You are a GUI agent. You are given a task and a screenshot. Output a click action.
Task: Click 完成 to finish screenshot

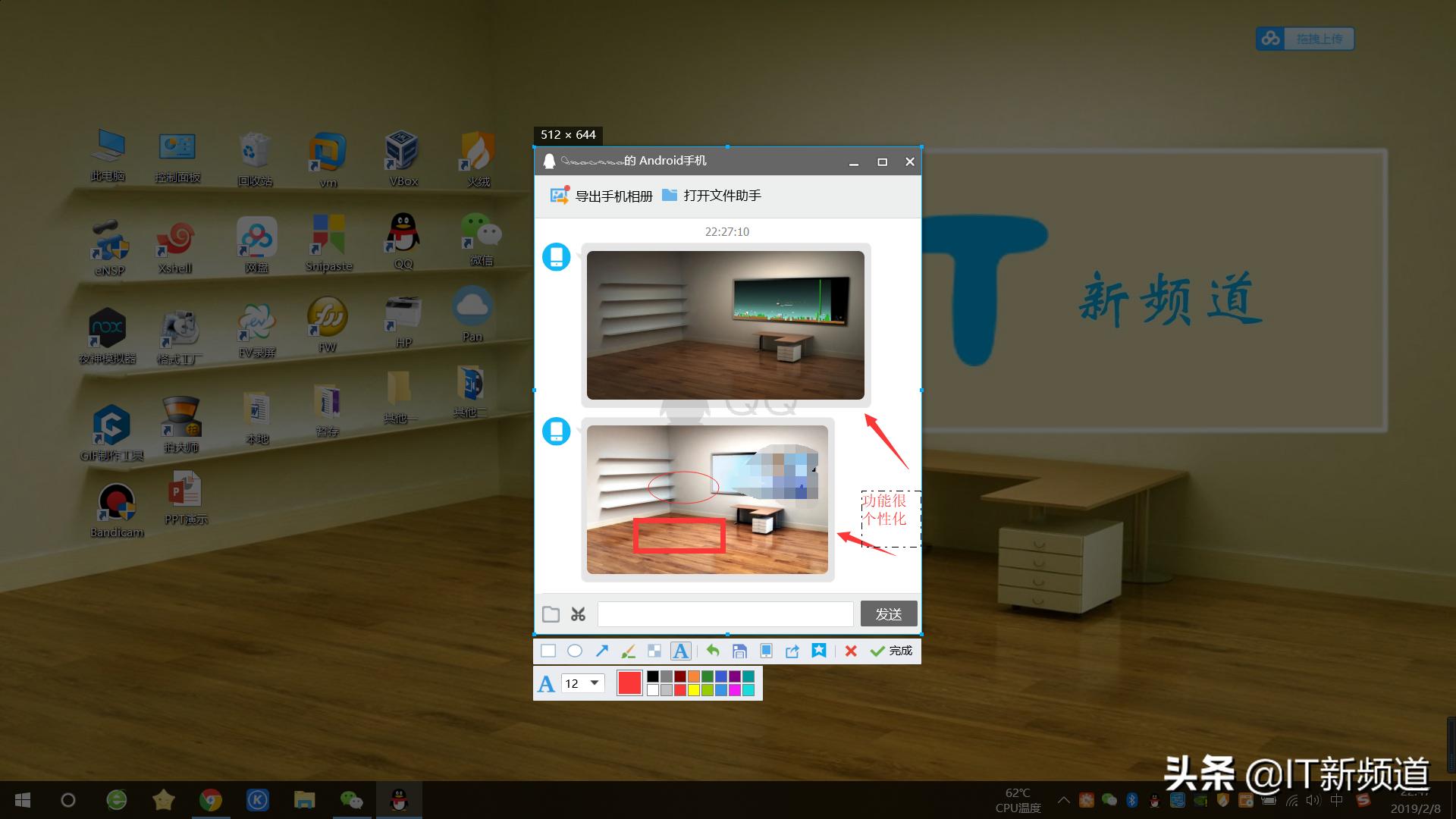point(892,651)
